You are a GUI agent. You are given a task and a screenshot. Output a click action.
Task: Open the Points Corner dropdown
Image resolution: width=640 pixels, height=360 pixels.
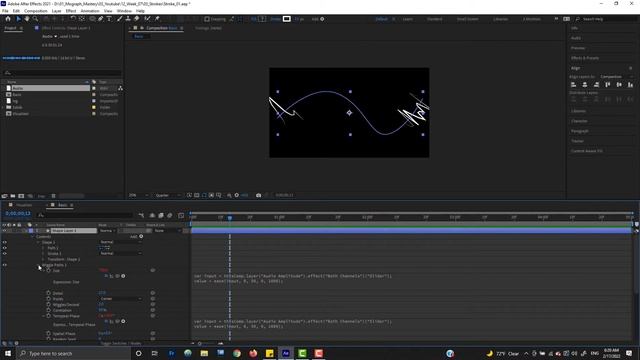(x=121, y=299)
